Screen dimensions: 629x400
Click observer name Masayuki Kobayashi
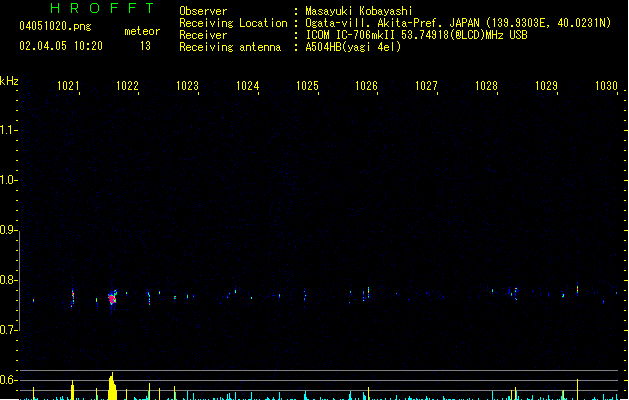click(x=359, y=11)
